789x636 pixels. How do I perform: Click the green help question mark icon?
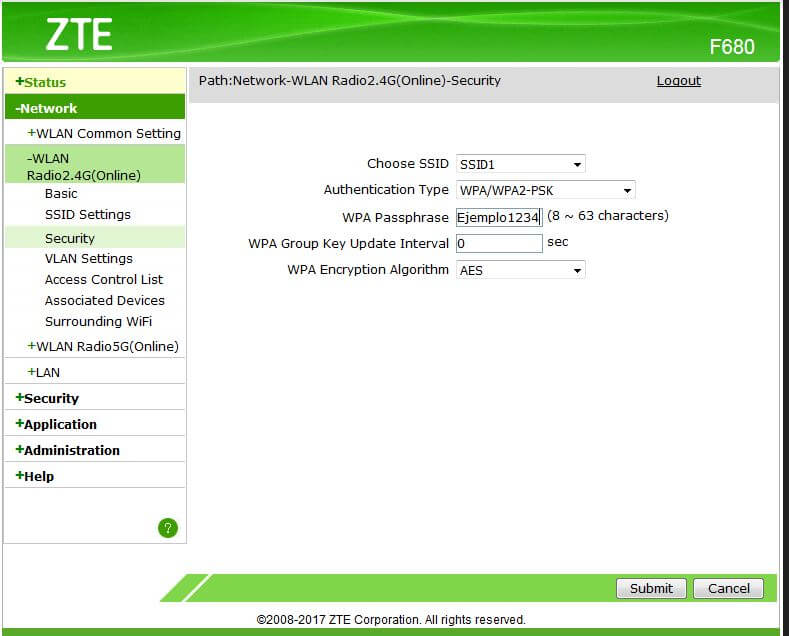point(168,528)
